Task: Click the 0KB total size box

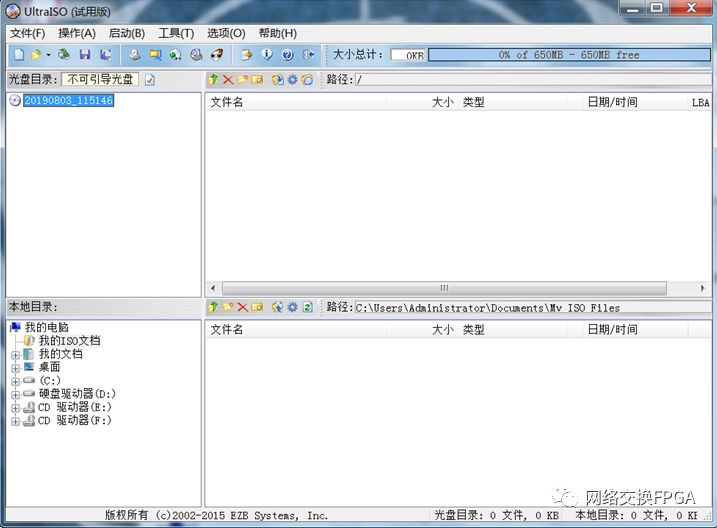Action: 408,55
